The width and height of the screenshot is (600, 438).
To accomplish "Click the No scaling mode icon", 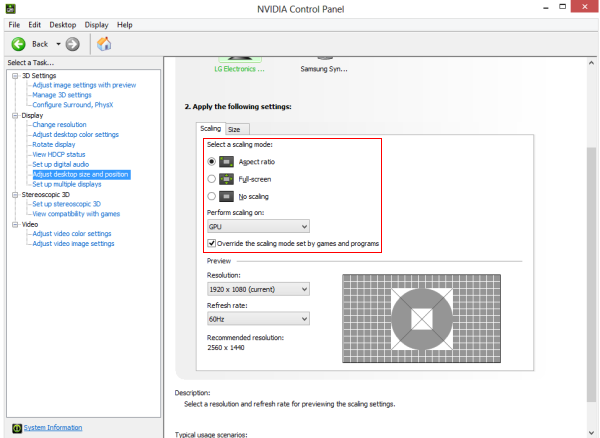I will 226,197.
